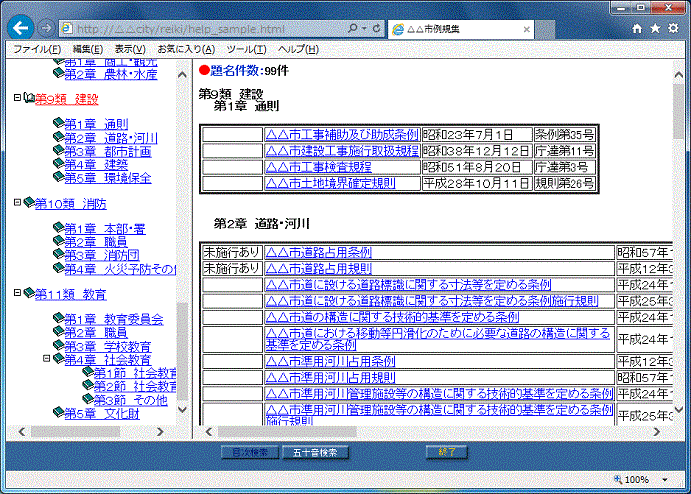Open the Tools gear icon
The width and height of the screenshot is (691, 494).
(675, 29)
